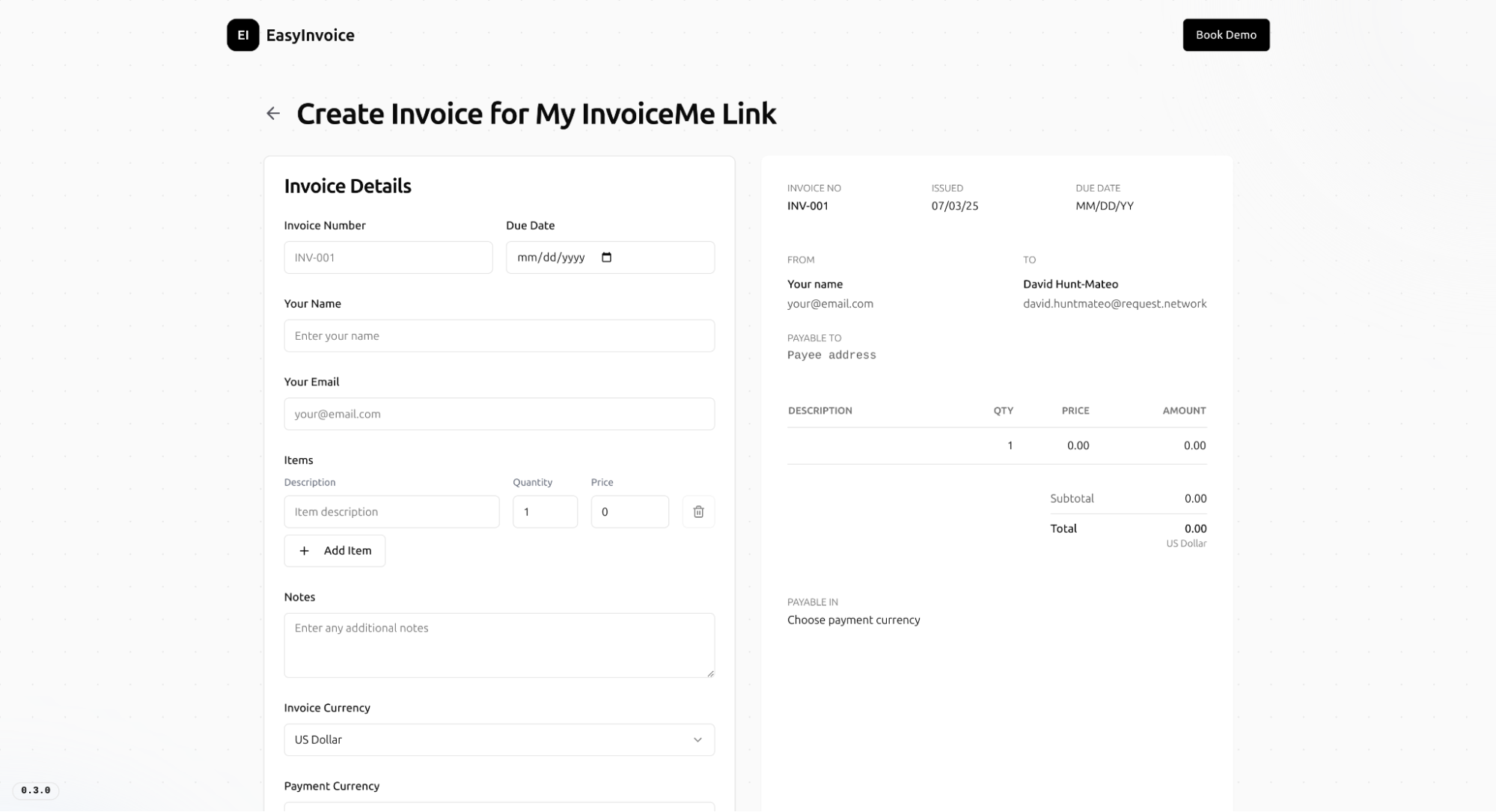
Task: Click the back arrow icon
Action: (273, 114)
